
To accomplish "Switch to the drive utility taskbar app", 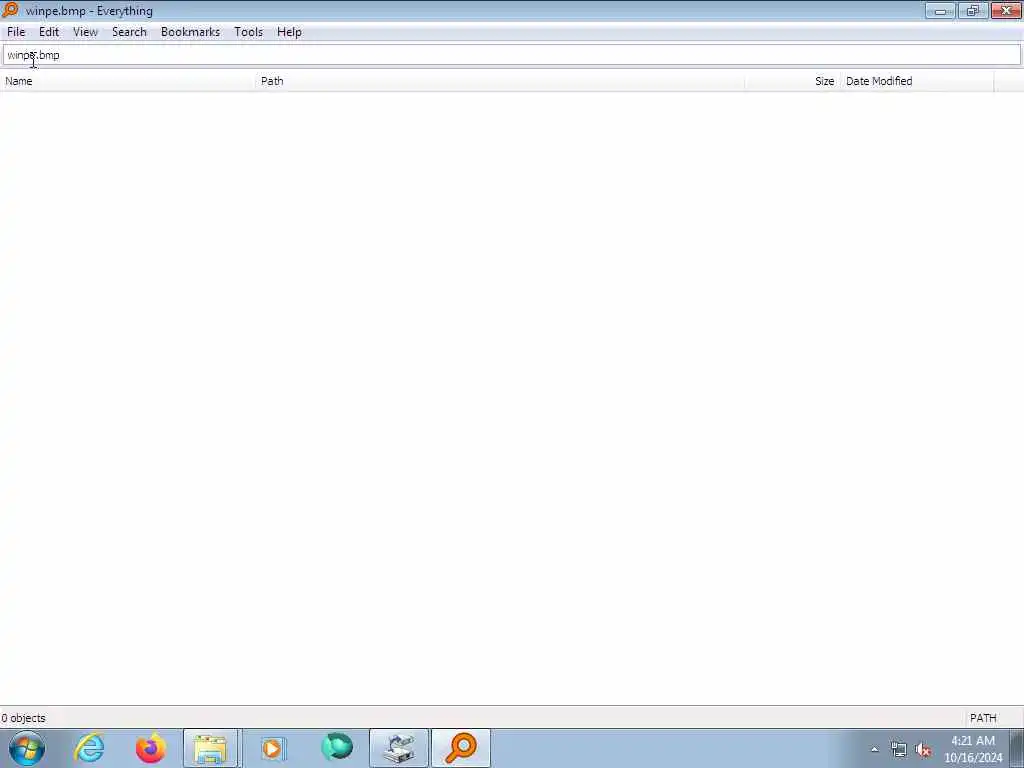I will 399,748.
